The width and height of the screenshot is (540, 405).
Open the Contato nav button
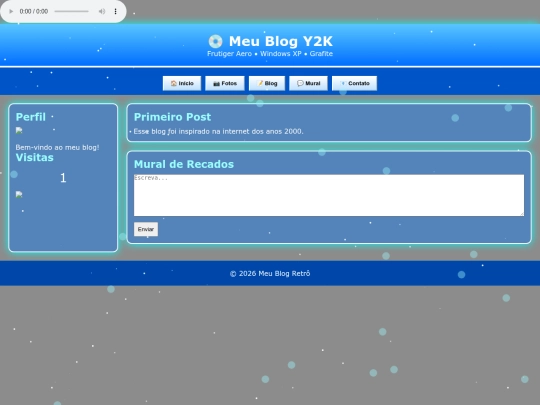click(354, 83)
